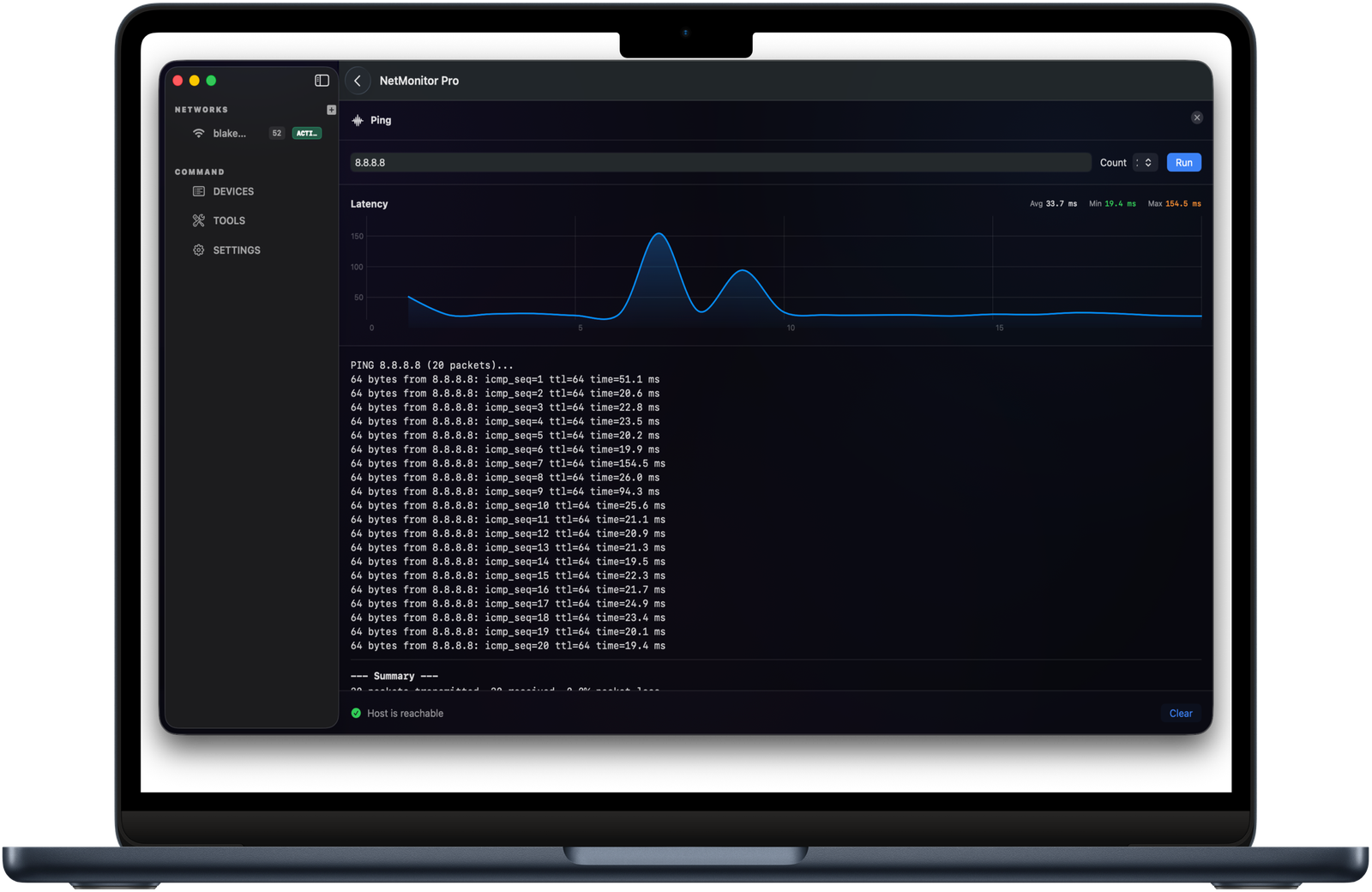Viewport: 1372px width, 892px height.
Task: Click the Count label
Action: [1113, 163]
